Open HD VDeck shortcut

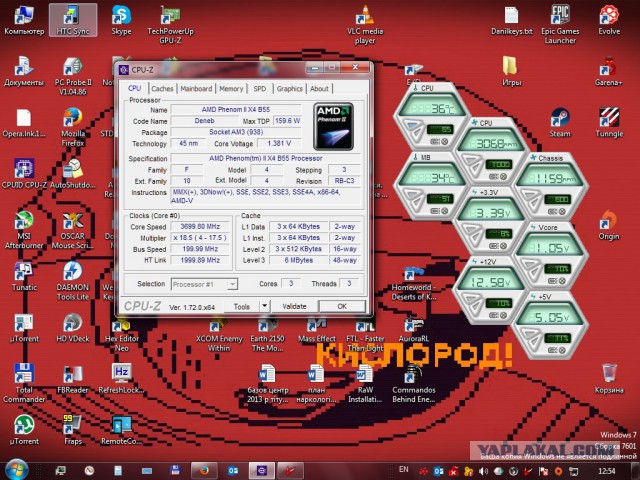[x=73, y=327]
